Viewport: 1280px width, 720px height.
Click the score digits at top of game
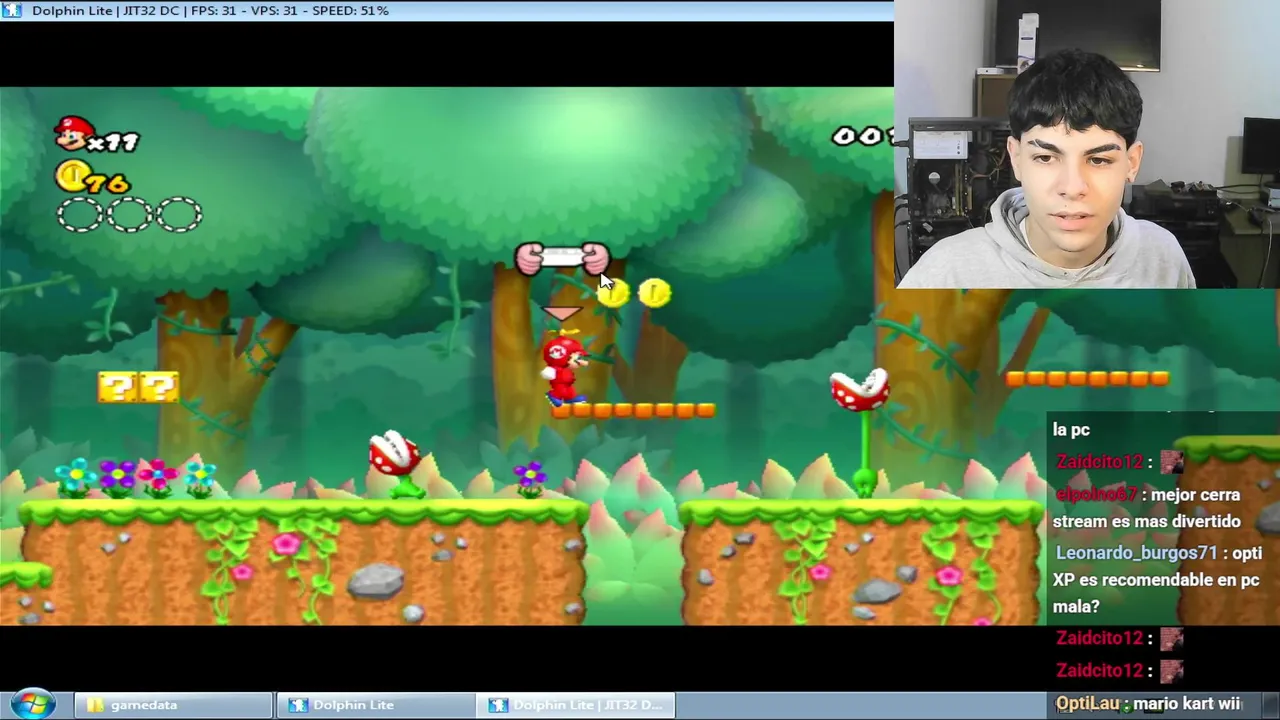(x=863, y=136)
